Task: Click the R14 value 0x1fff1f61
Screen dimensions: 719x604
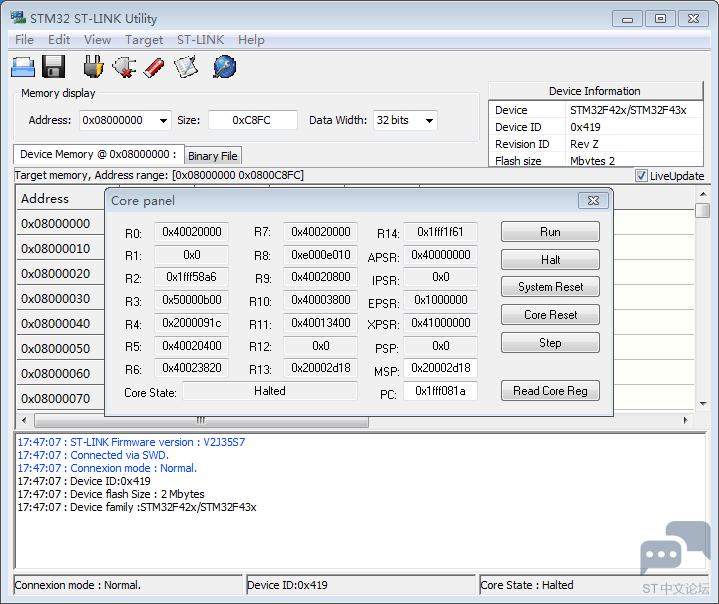Action: 440,232
